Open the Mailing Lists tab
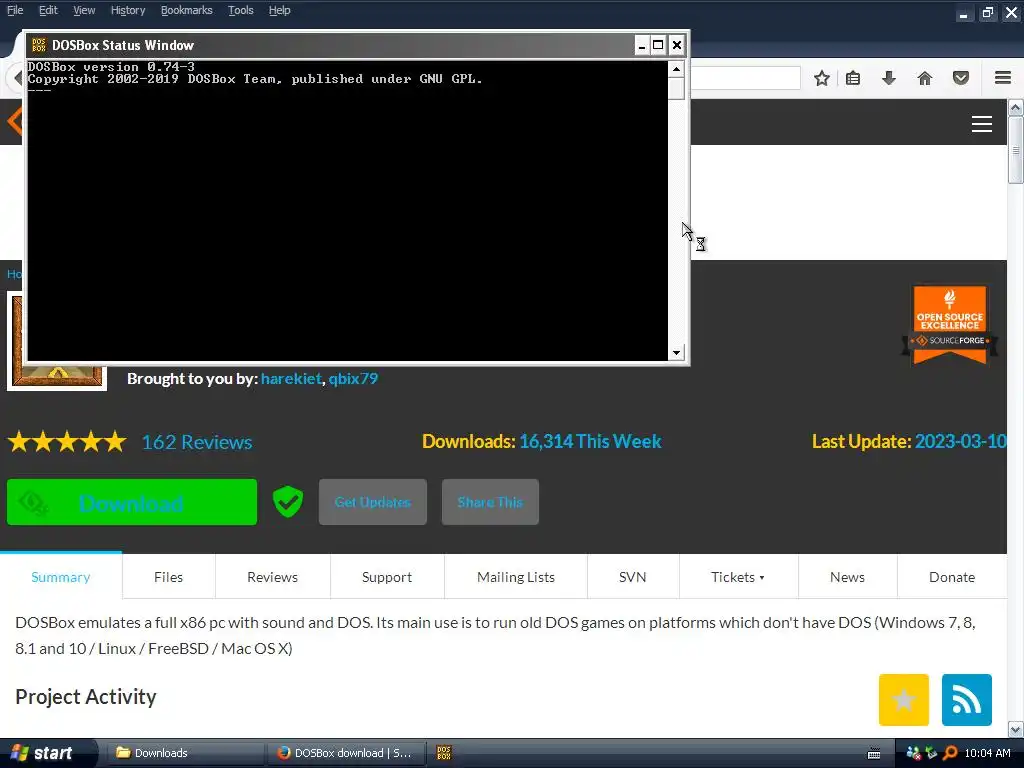This screenshot has width=1024, height=768. (x=515, y=577)
